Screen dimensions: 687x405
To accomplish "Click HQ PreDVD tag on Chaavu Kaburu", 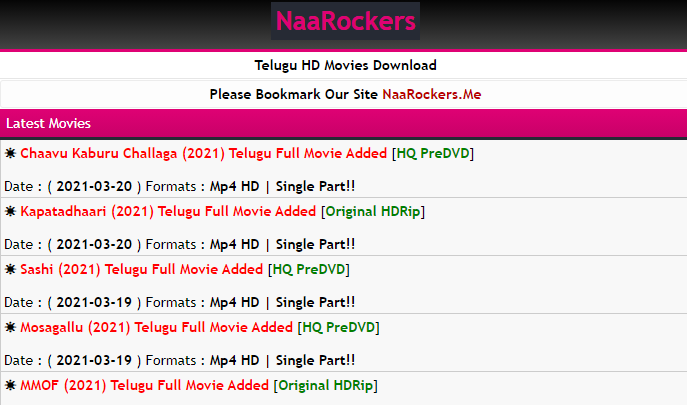I will point(433,153).
